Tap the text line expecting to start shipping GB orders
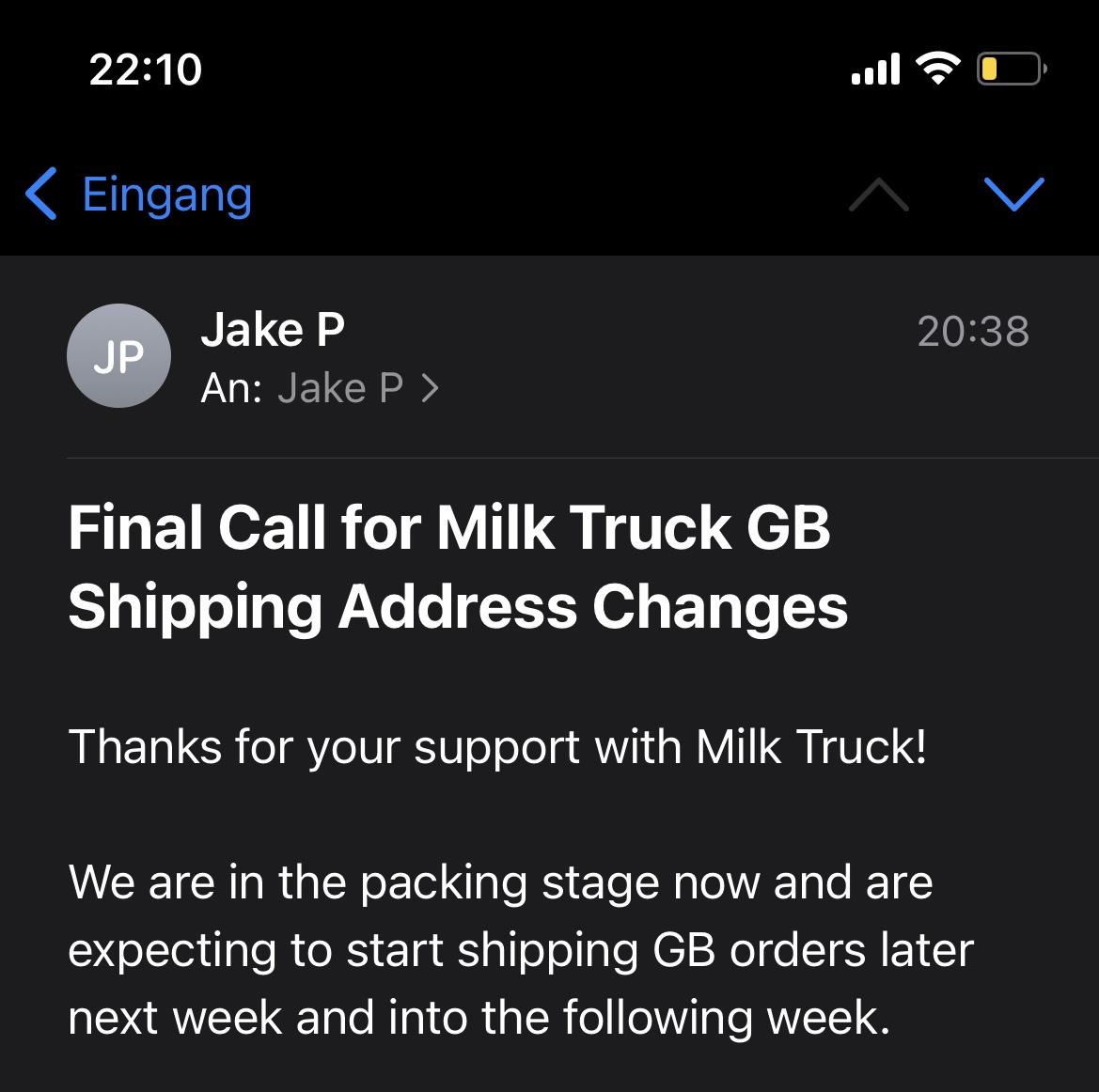Viewport: 1099px width, 1092px height. [x=521, y=950]
